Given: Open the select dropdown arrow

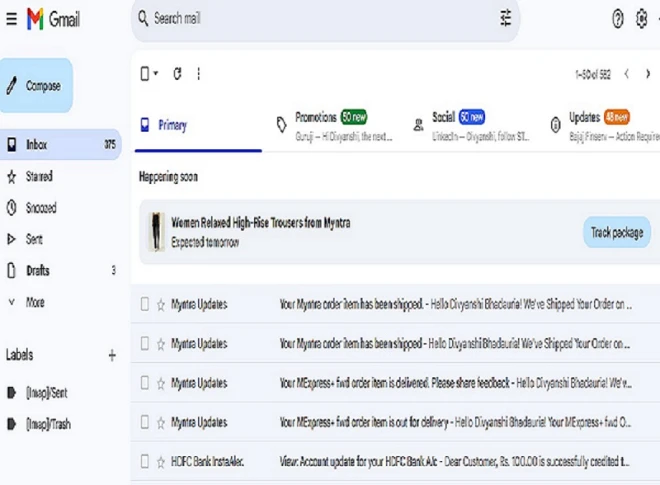Looking at the screenshot, I should pyautogui.click(x=156, y=74).
